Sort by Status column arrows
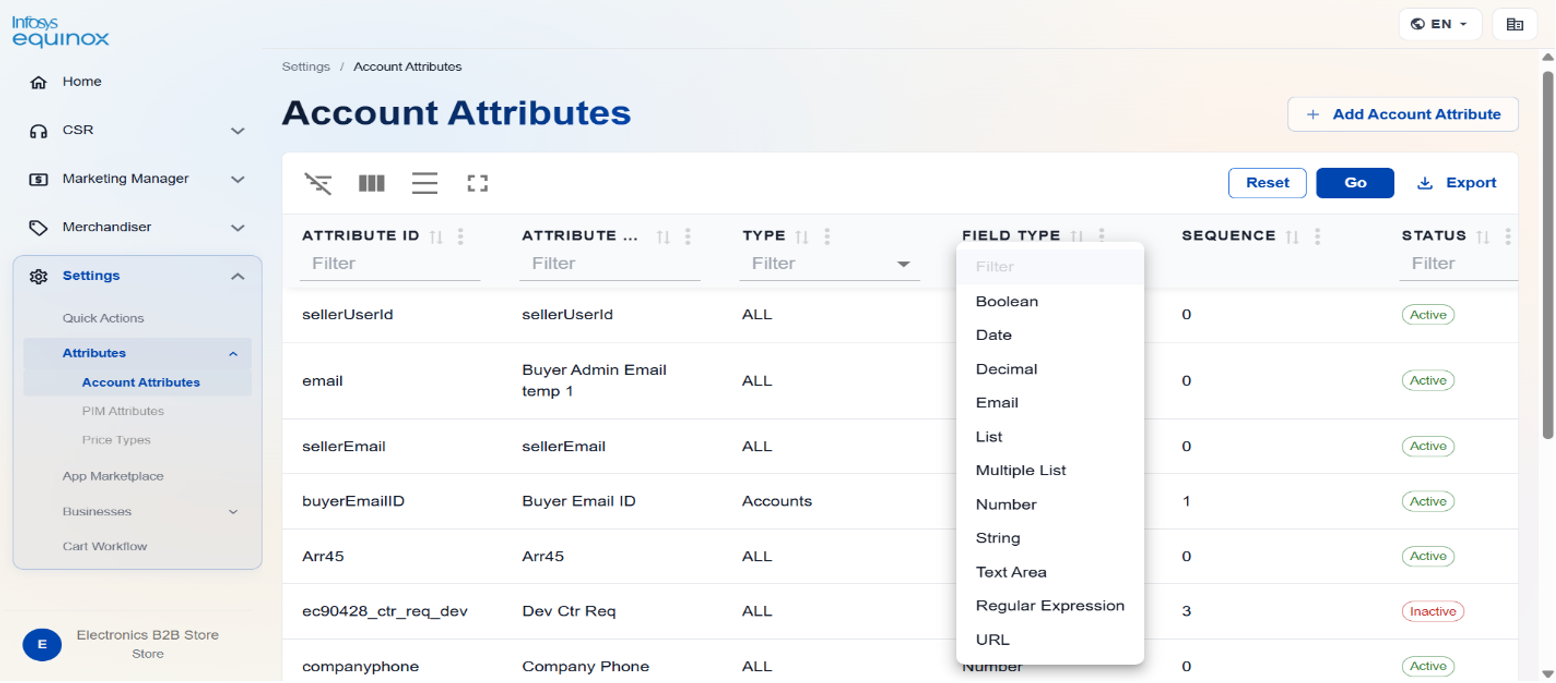The height and width of the screenshot is (683, 1556). (1483, 237)
